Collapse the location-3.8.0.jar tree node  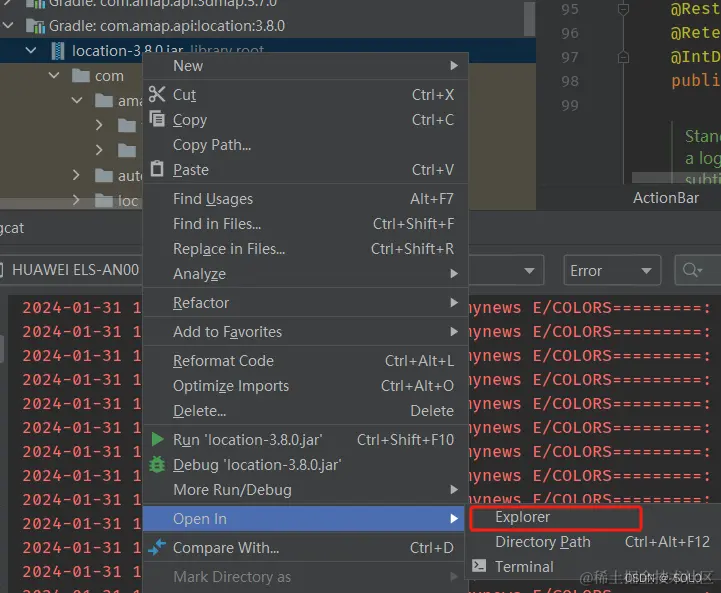pyautogui.click(x=31, y=50)
